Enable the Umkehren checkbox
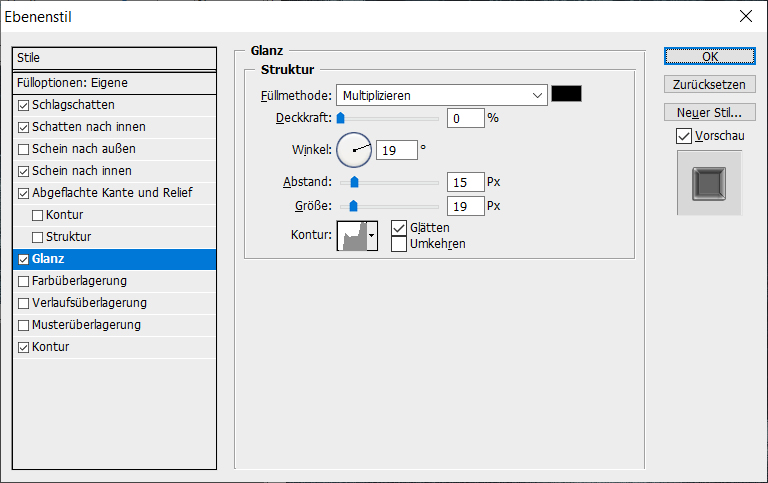 click(399, 244)
